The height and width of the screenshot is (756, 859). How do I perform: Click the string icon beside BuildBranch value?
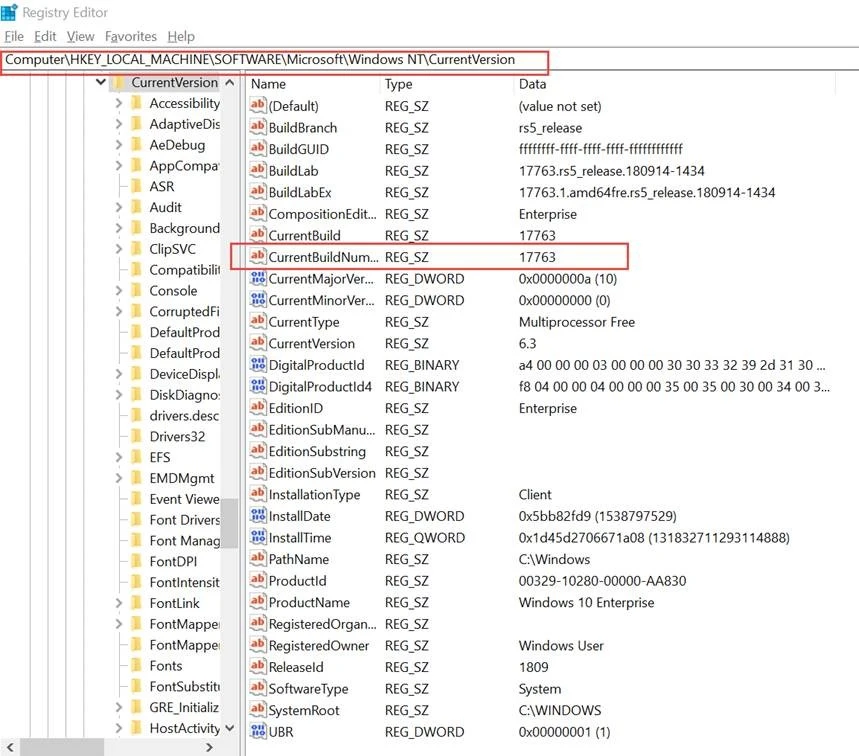pyautogui.click(x=257, y=128)
